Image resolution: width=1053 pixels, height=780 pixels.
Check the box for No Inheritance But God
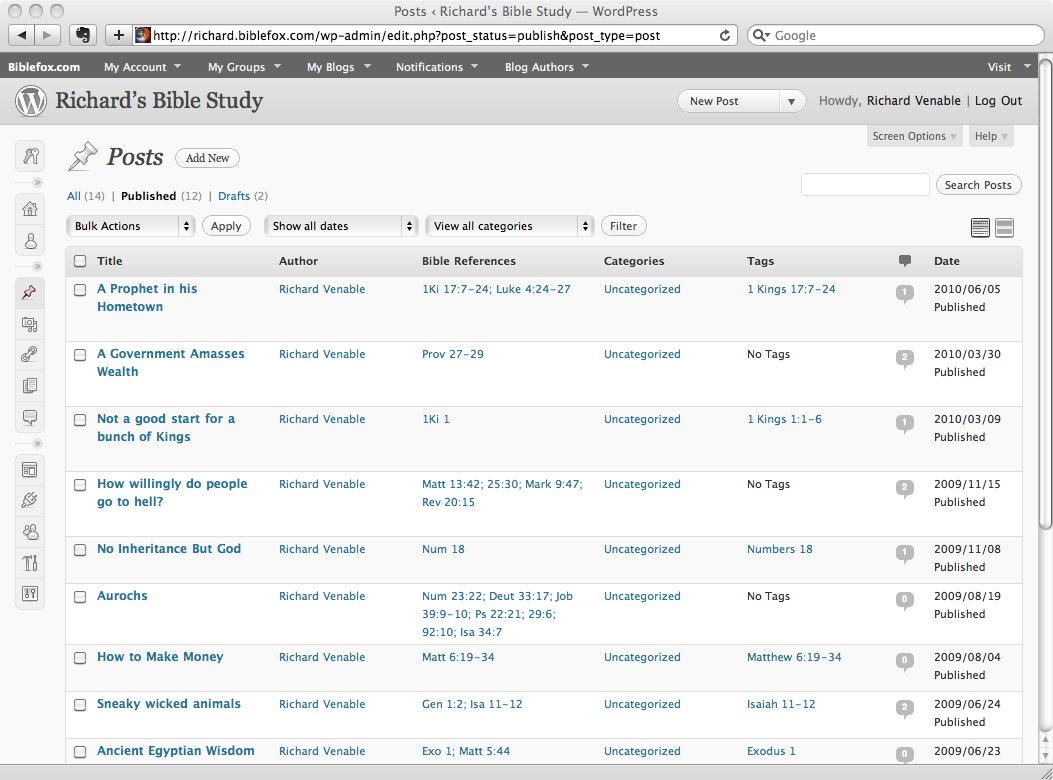pyautogui.click(x=80, y=550)
